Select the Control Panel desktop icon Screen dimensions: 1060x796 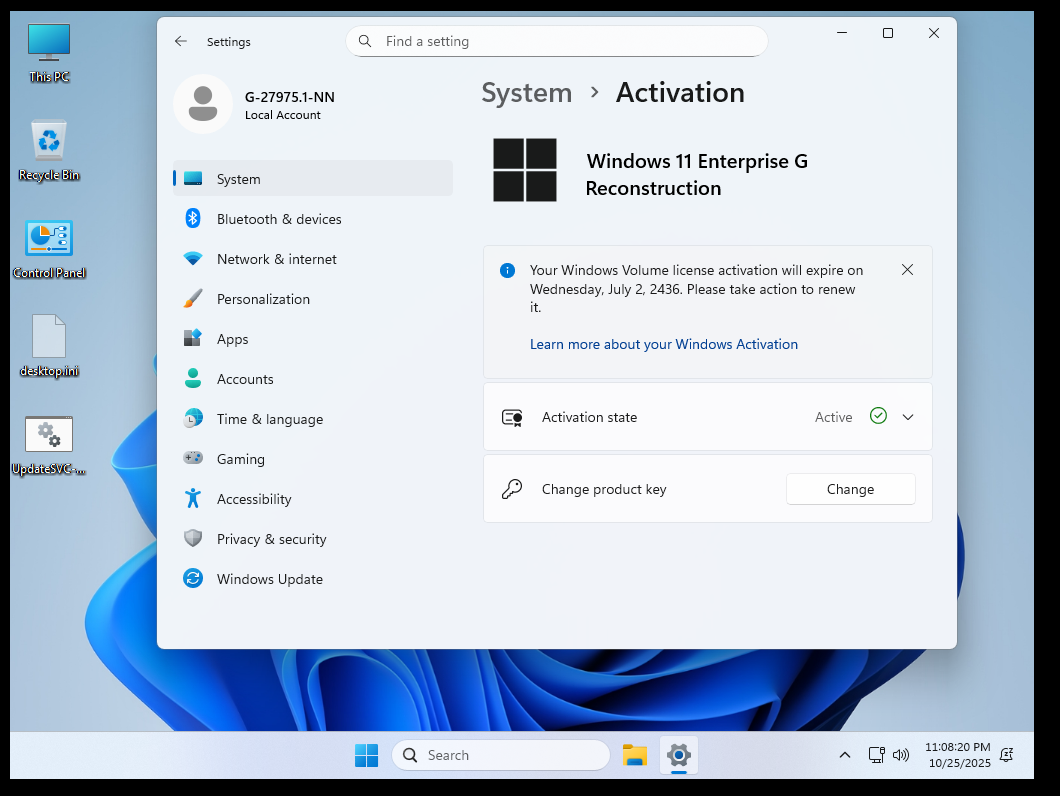[49, 249]
